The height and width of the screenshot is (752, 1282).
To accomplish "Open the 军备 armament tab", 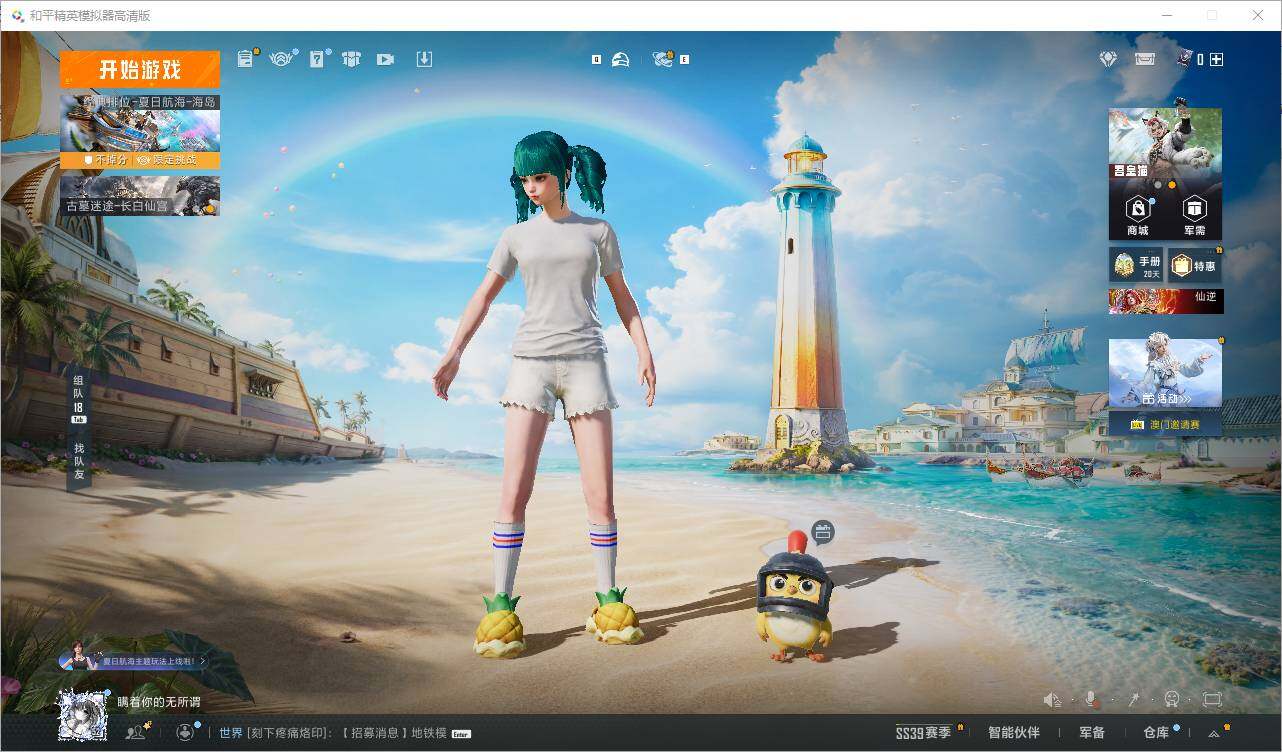I will [1092, 733].
